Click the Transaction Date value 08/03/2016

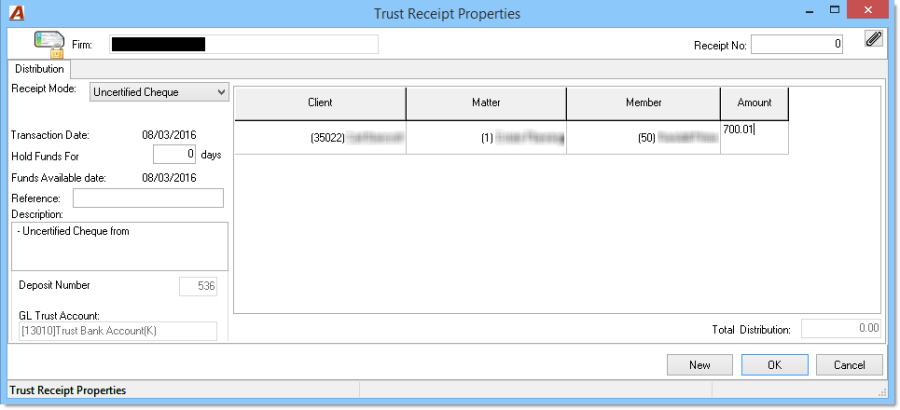click(169, 136)
